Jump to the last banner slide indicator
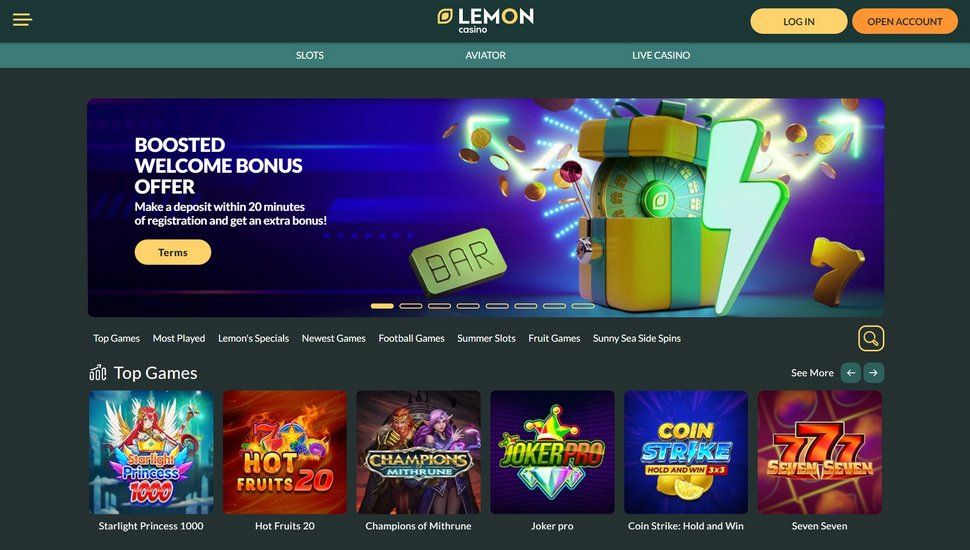 coord(583,306)
